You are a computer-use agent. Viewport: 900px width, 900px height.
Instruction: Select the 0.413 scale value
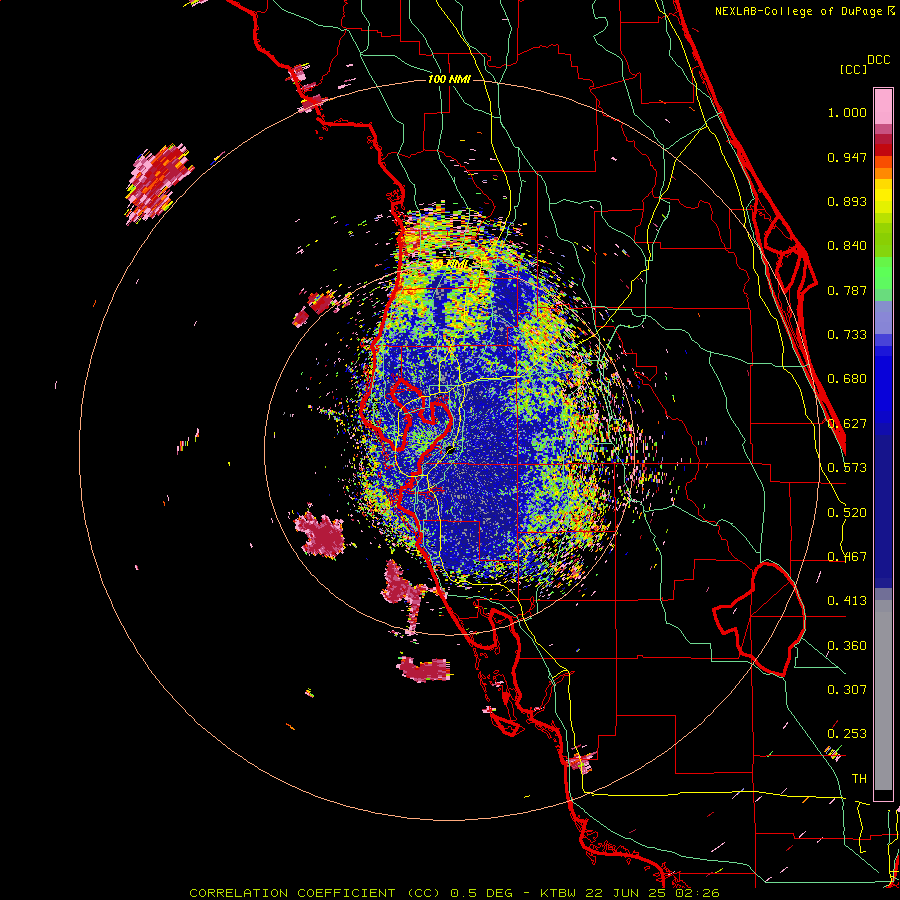847,601
